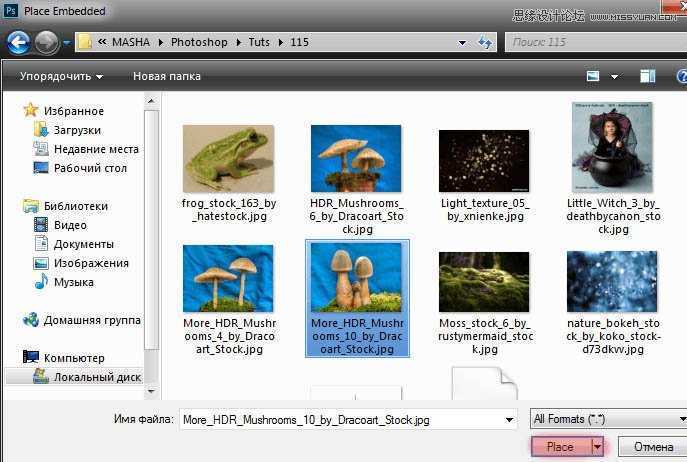Click the Библиотеки library icon

(x=31, y=206)
